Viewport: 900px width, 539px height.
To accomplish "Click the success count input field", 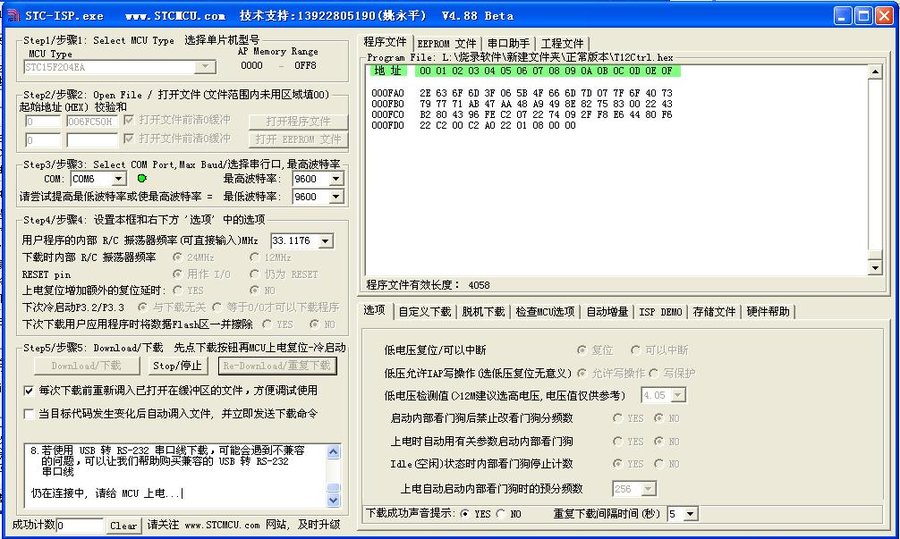I will tap(80, 526).
